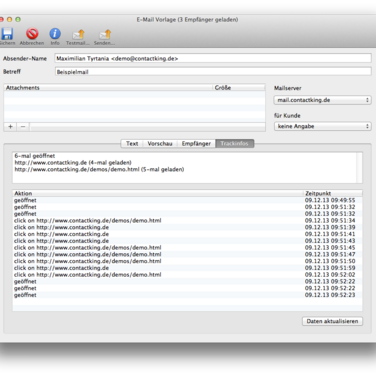The height and width of the screenshot is (376, 376).
Task: Select click row at 09:52:02
Action: click(187, 275)
